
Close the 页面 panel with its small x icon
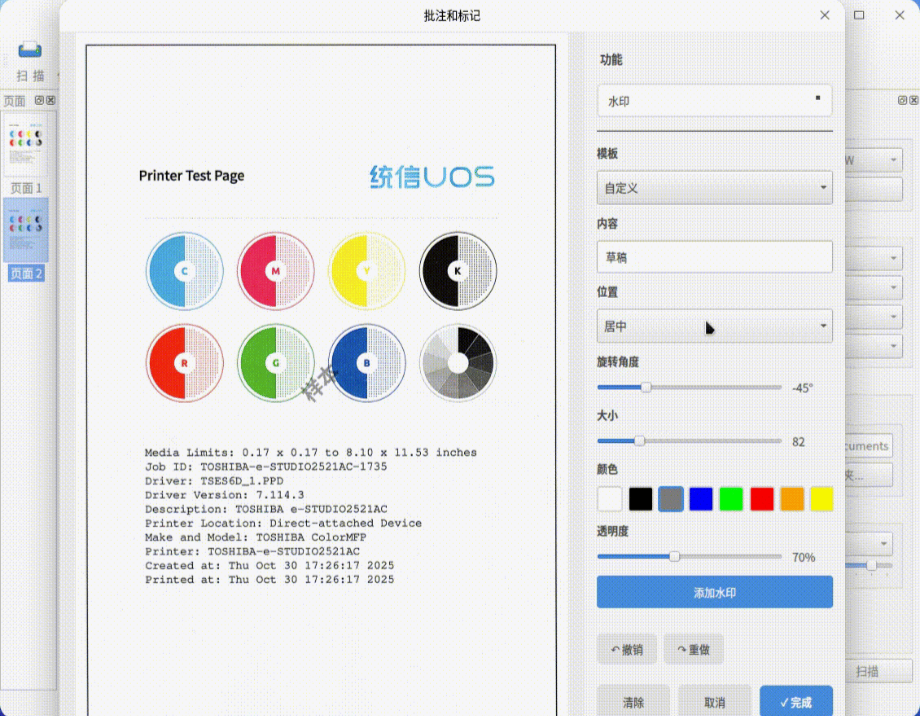tap(51, 100)
